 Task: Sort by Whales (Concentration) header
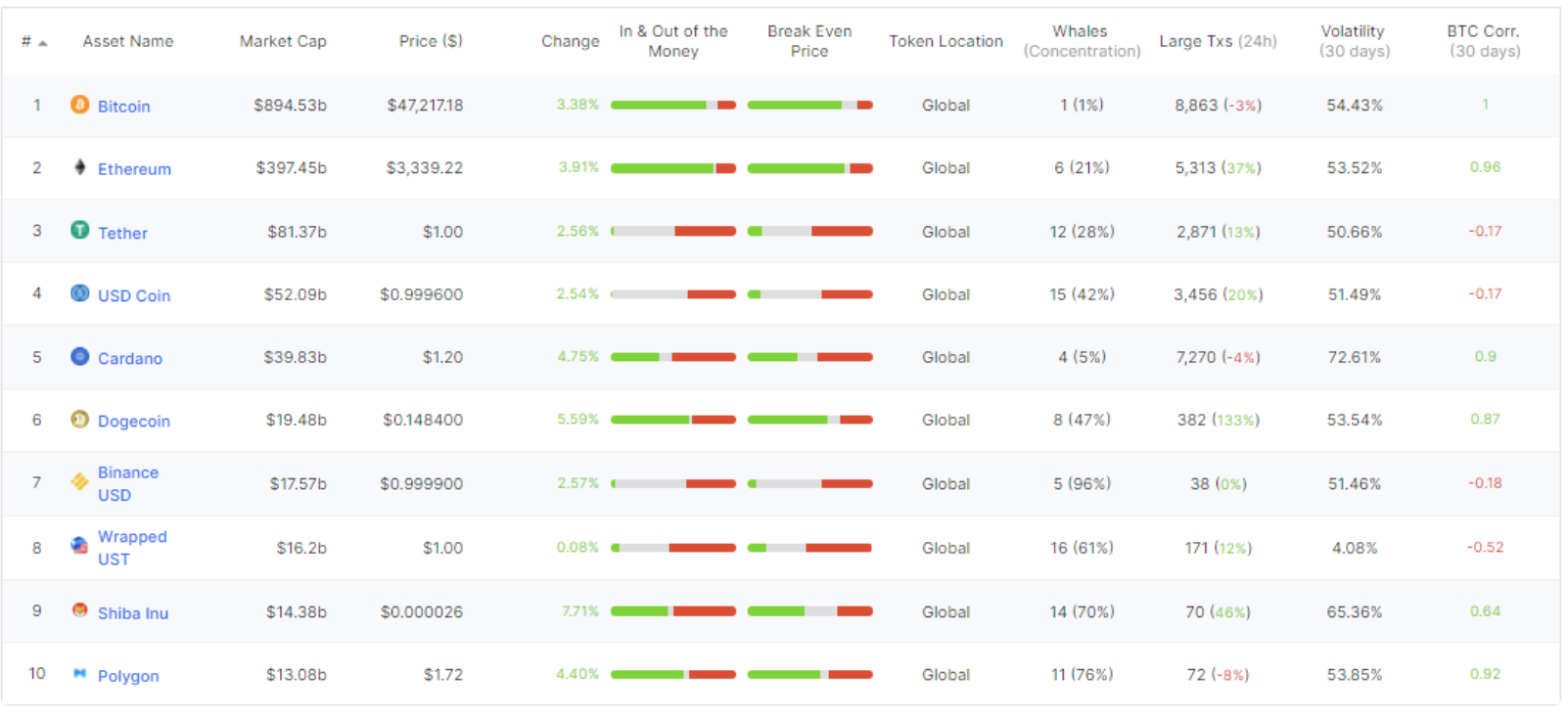coord(1082,41)
